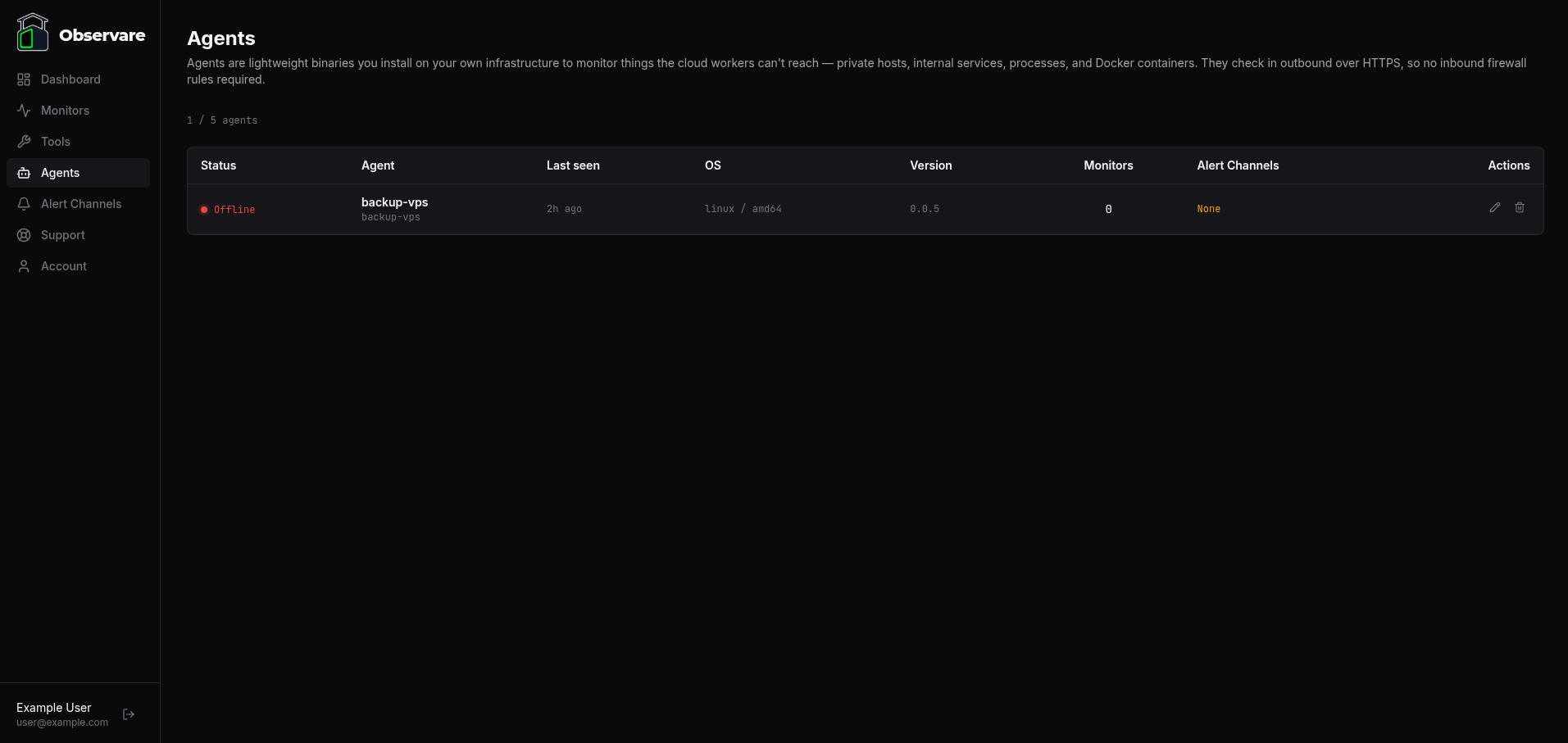
Task: Select the Version column header
Action: (x=930, y=165)
